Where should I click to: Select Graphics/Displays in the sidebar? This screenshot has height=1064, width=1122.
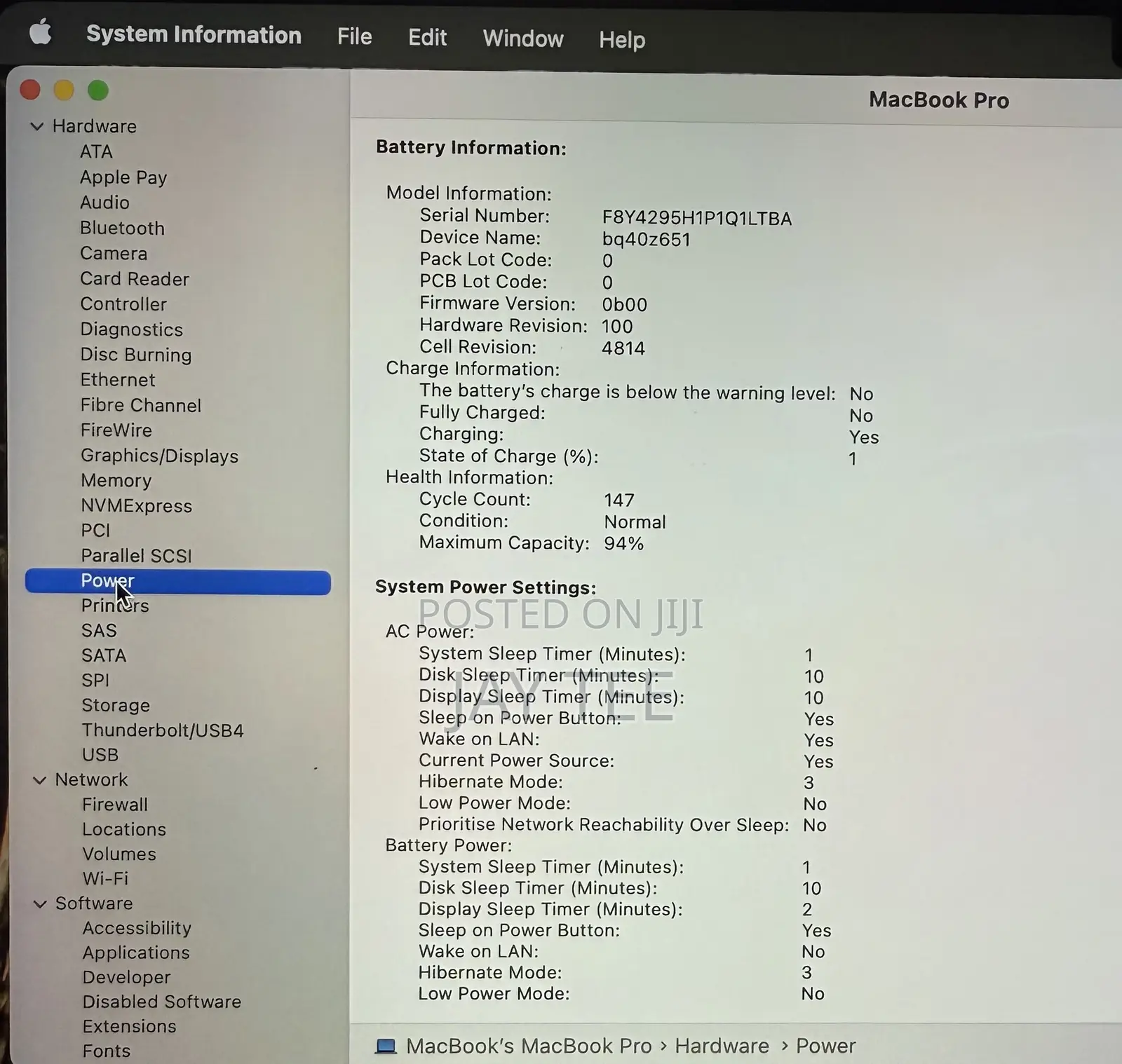point(159,456)
